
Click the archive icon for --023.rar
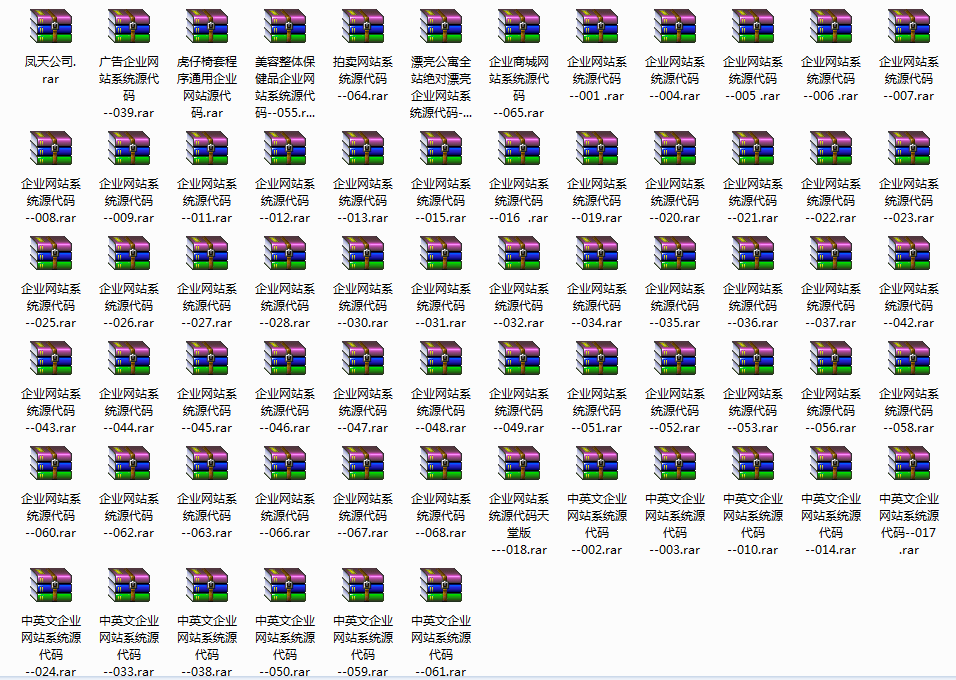[910, 148]
